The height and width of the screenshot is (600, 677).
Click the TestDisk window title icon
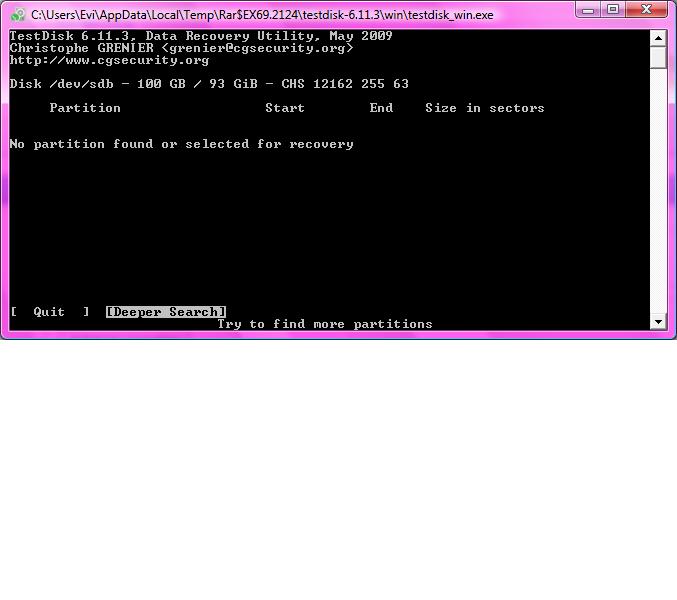coord(18,15)
